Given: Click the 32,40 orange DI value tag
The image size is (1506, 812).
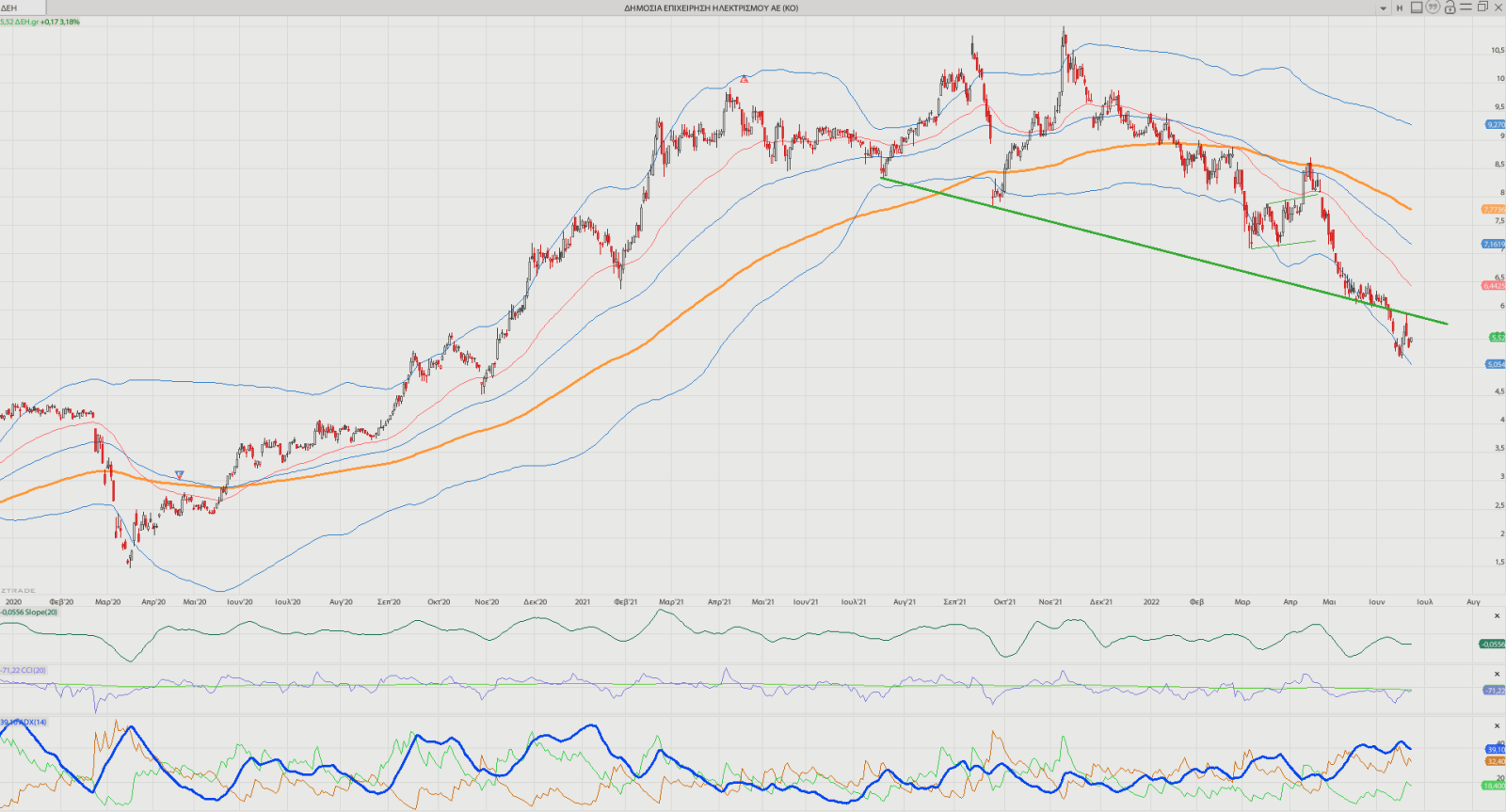Looking at the screenshot, I should (x=1496, y=761).
